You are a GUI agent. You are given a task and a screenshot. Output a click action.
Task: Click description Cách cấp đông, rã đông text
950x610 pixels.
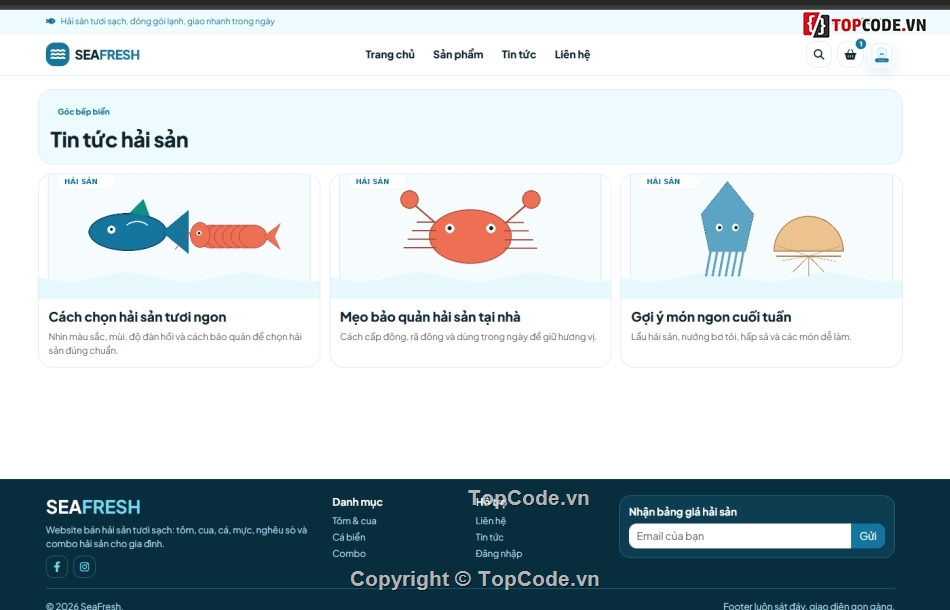468,337
